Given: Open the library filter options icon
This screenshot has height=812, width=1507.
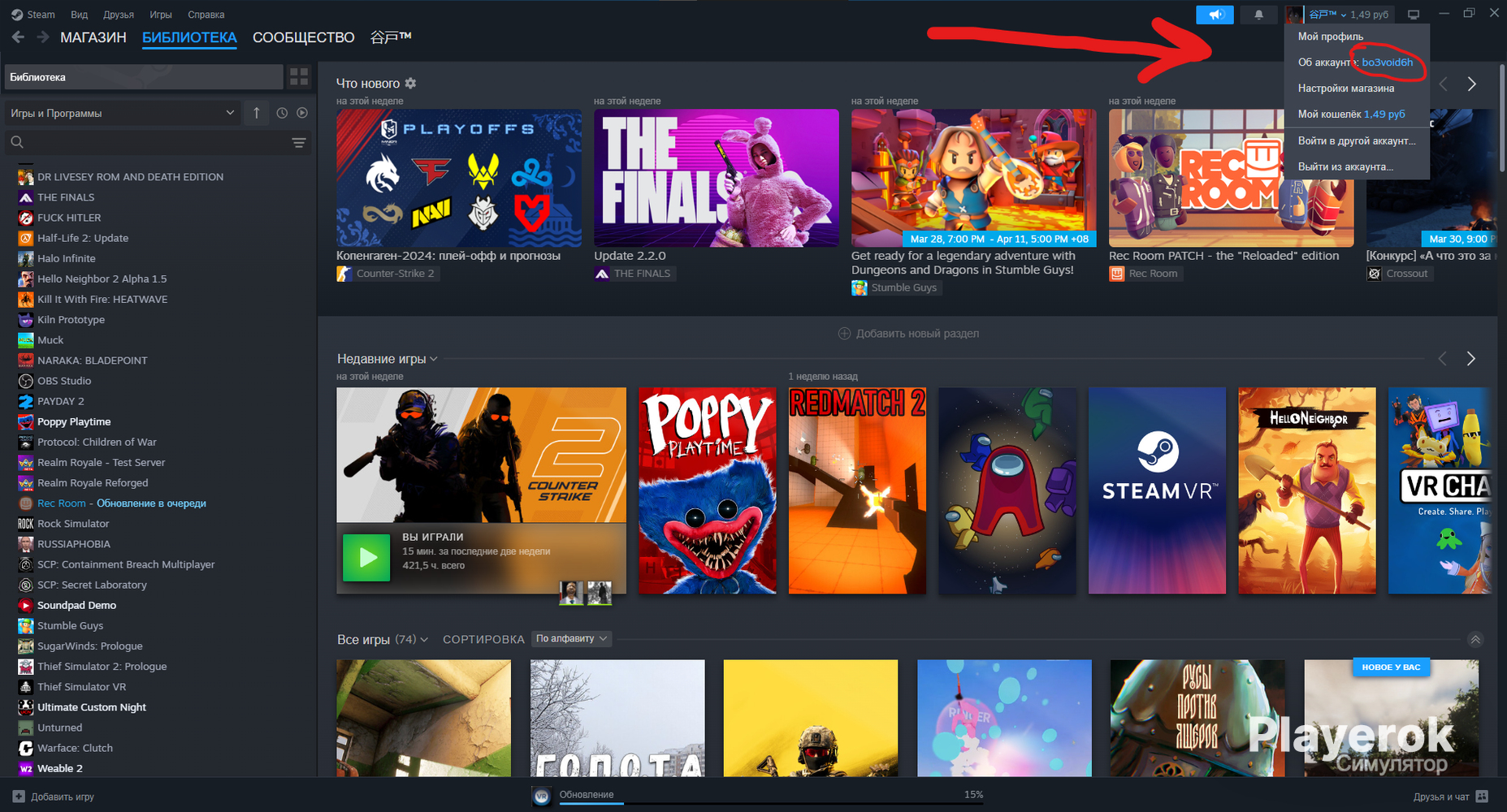Looking at the screenshot, I should coord(299,143).
